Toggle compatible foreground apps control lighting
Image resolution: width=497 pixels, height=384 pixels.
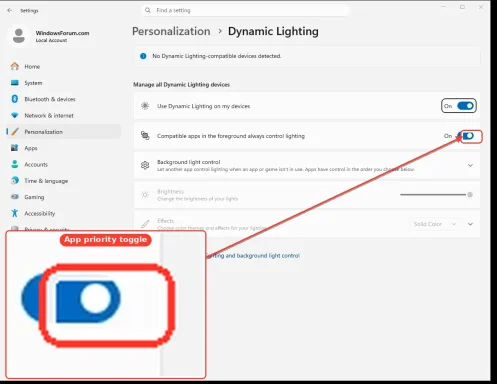[467, 136]
